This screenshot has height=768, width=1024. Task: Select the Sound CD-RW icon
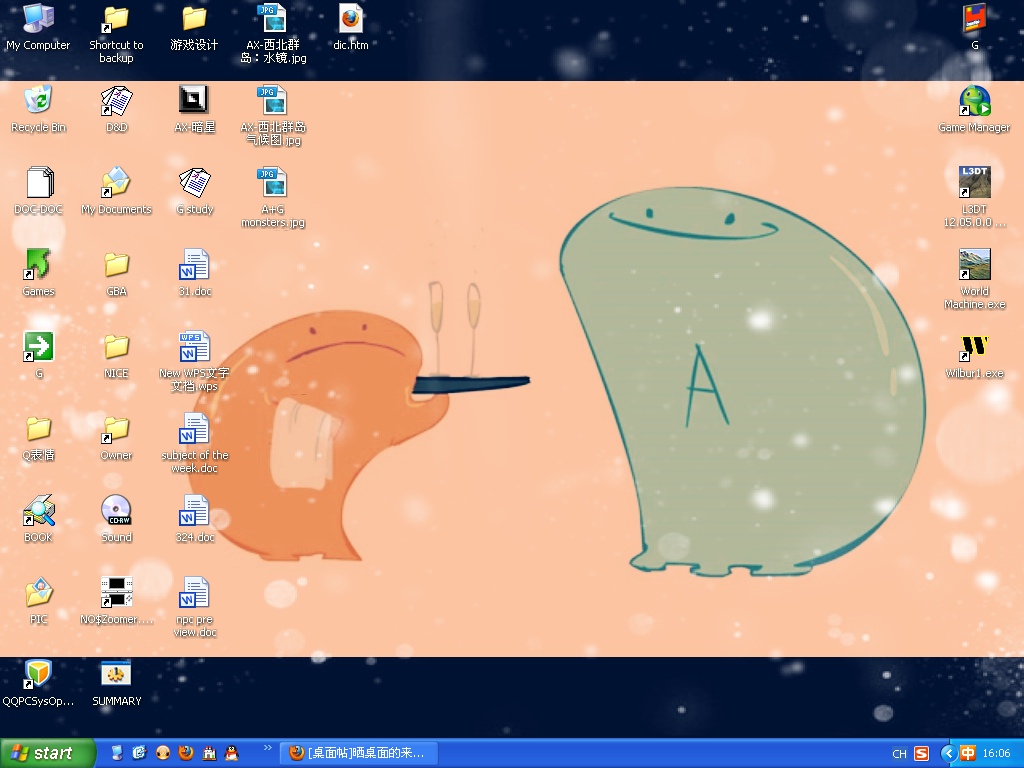(116, 520)
